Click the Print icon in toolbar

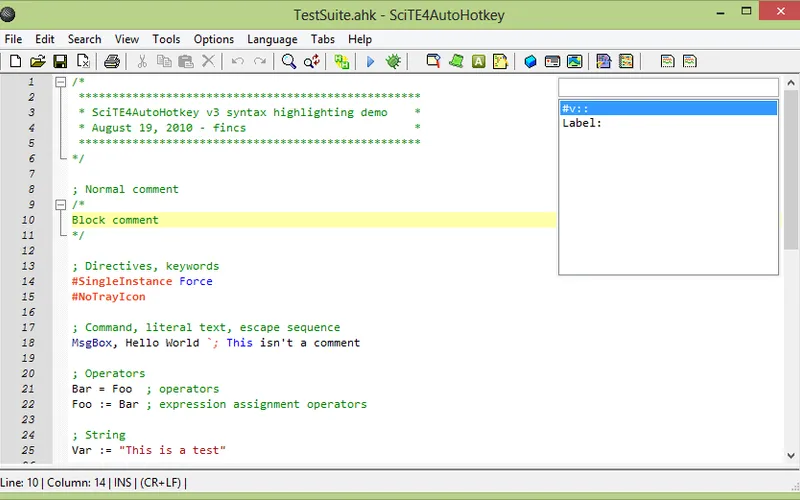point(112,62)
